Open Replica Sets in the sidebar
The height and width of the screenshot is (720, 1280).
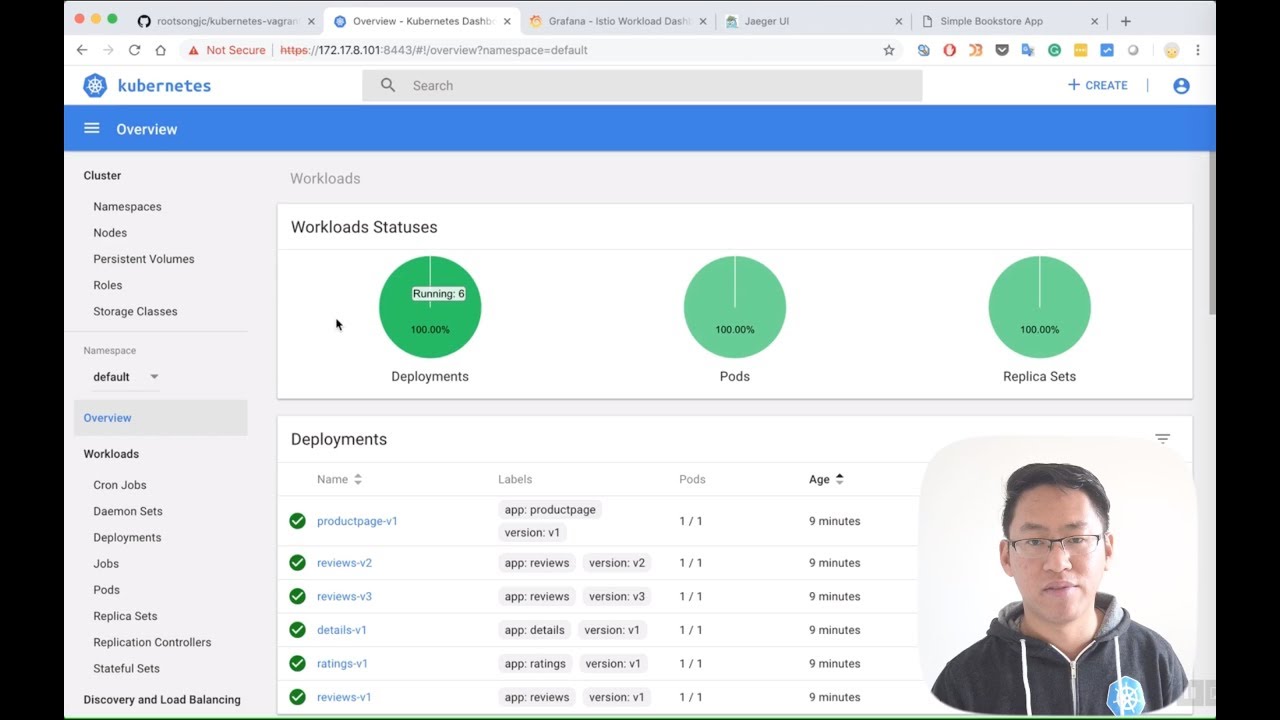click(x=125, y=616)
